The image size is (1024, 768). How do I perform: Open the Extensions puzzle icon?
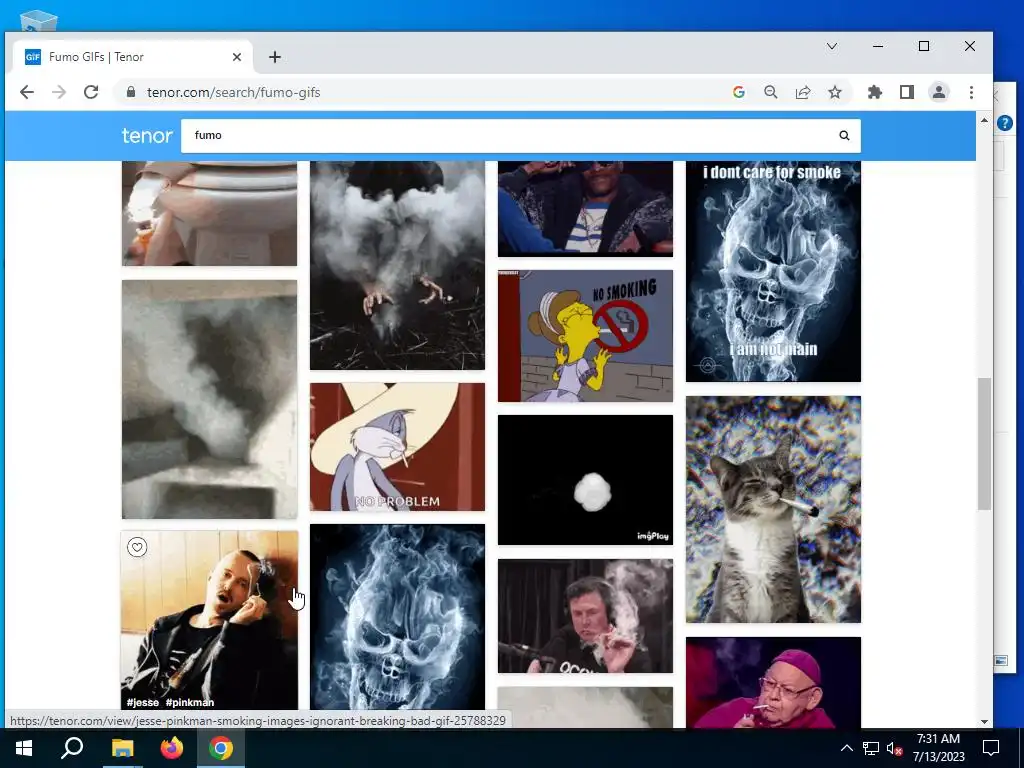pos(874,92)
